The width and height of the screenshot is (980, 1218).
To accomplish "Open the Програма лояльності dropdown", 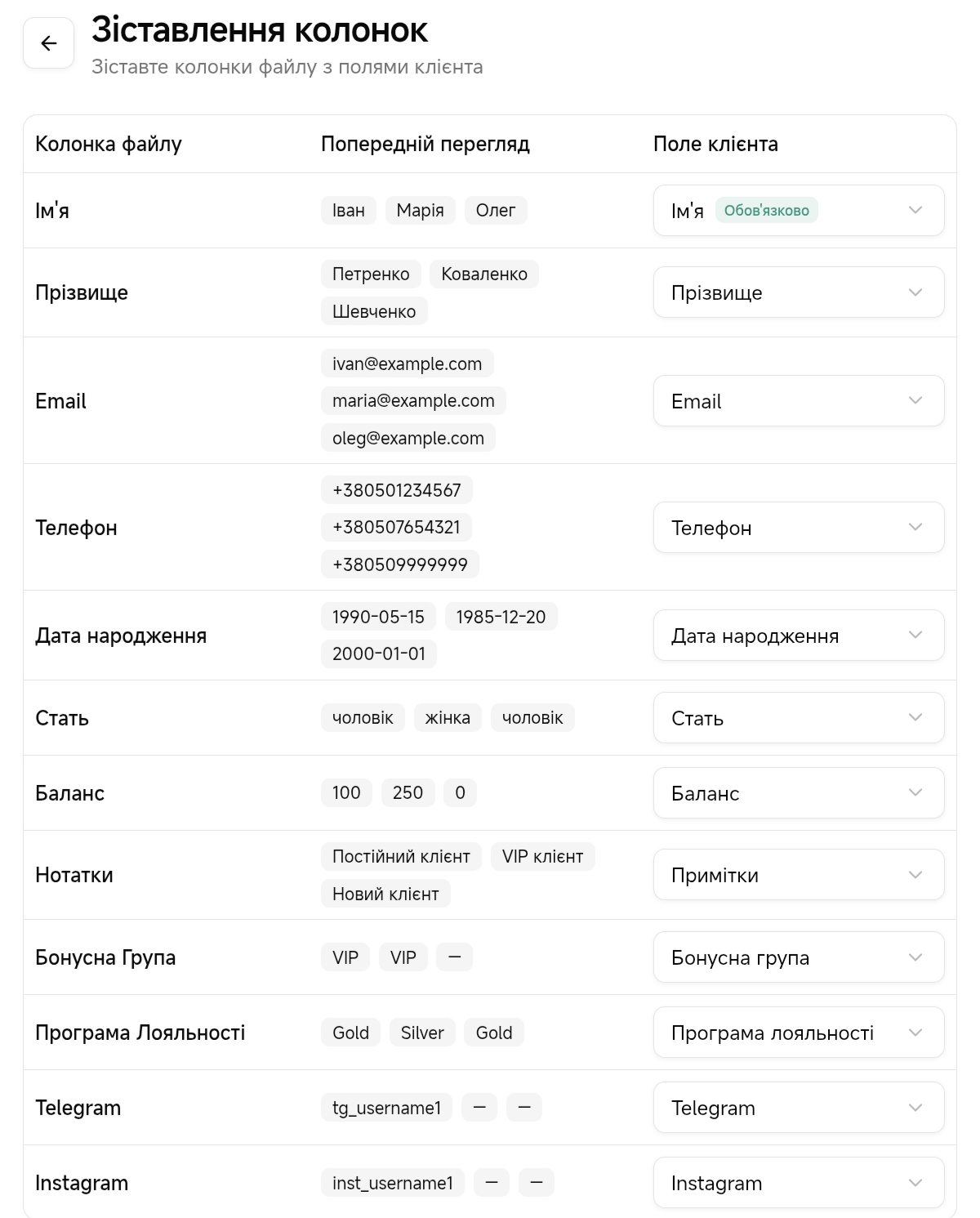I will click(798, 1033).
